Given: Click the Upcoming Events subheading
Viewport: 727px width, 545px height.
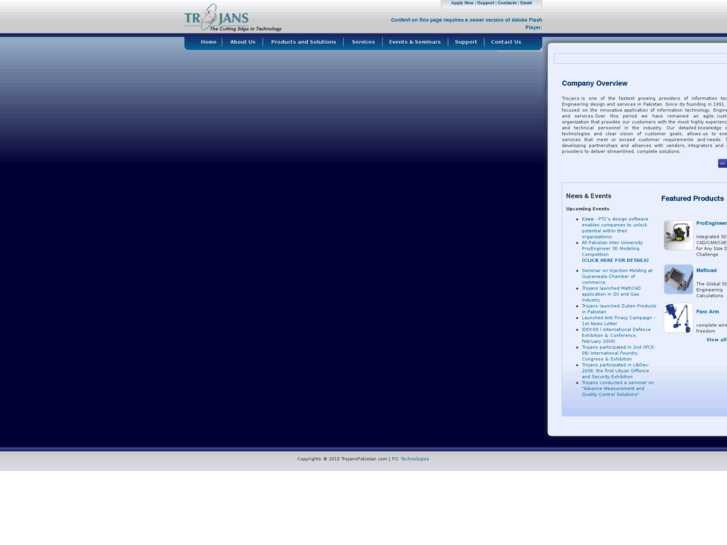Looking at the screenshot, I should click(x=587, y=209).
